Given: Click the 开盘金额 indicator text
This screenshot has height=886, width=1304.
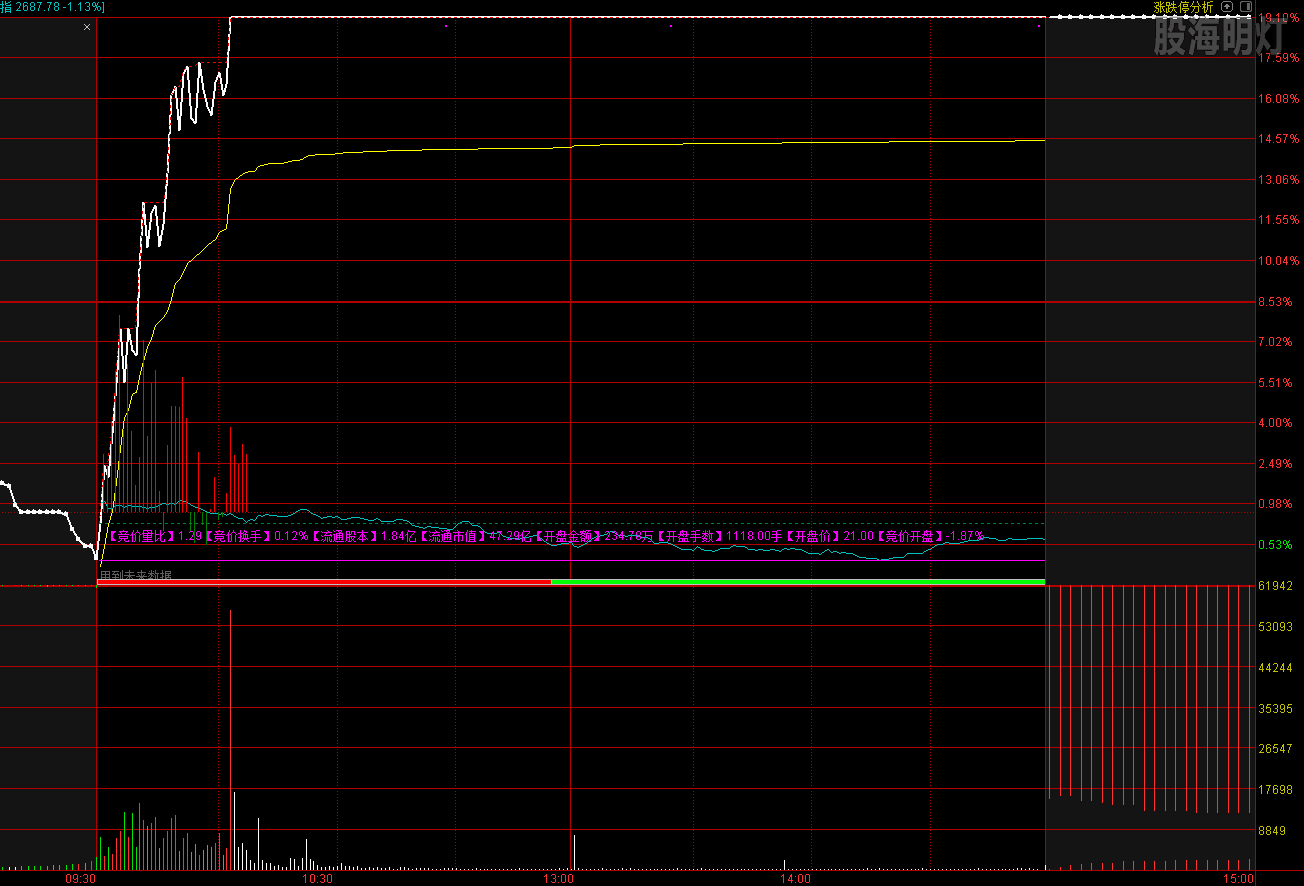Looking at the screenshot, I should 594,537.
